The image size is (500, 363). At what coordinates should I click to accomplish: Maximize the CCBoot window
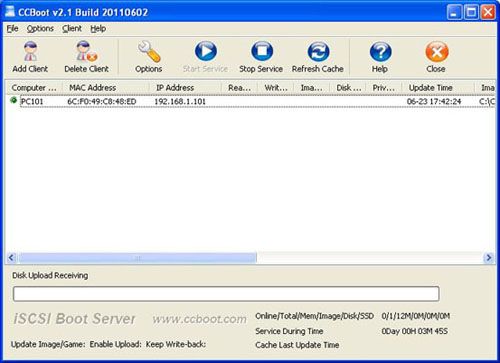pyautogui.click(x=471, y=12)
